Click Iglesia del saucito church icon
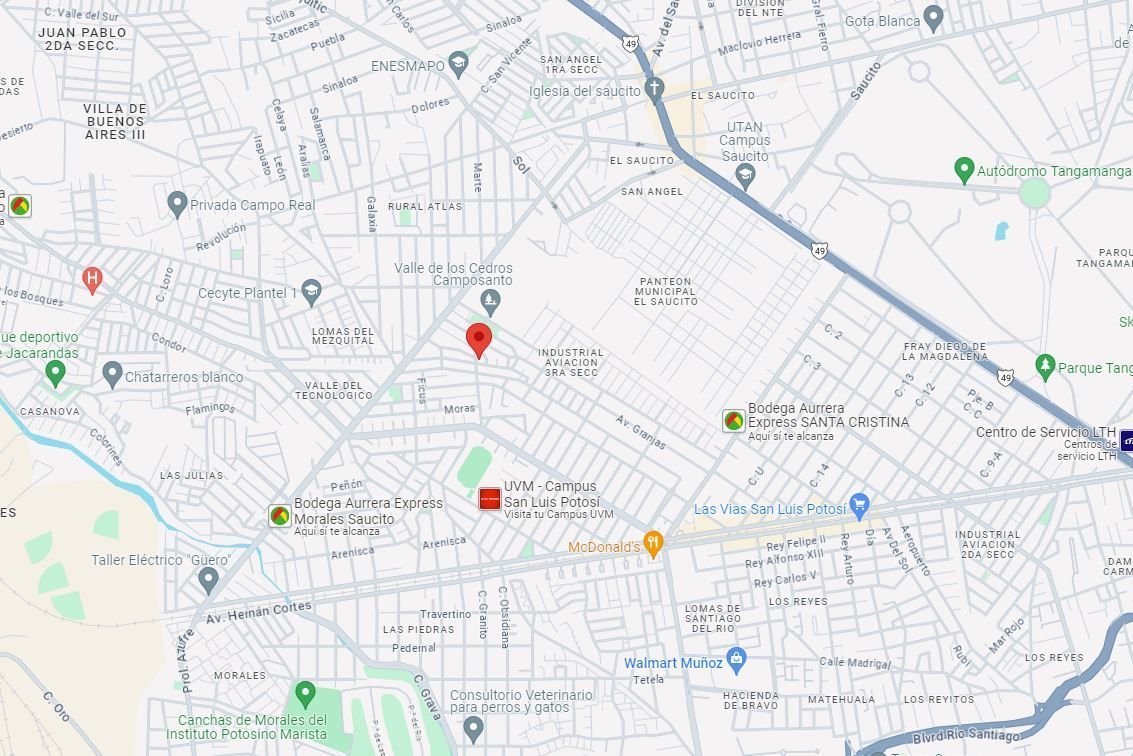1133x756 pixels. pos(654,90)
